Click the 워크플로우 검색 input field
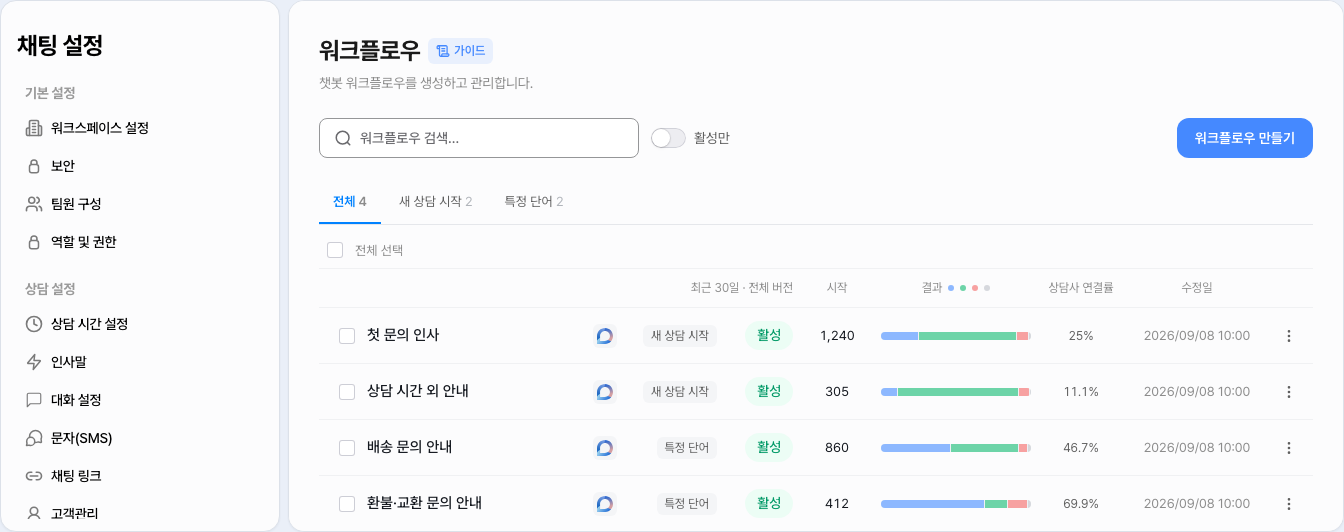 [x=479, y=138]
